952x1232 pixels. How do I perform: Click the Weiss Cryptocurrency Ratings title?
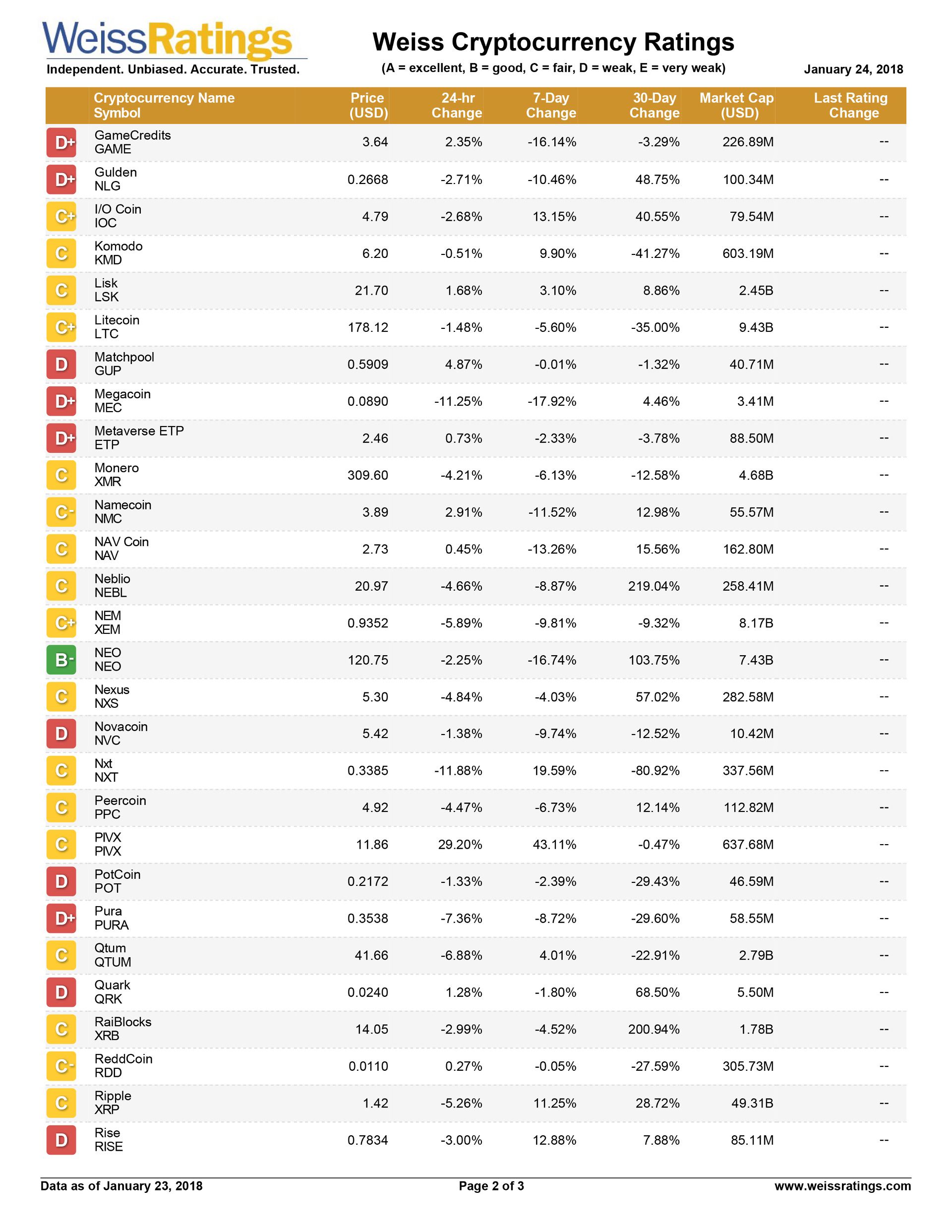pos(553,42)
